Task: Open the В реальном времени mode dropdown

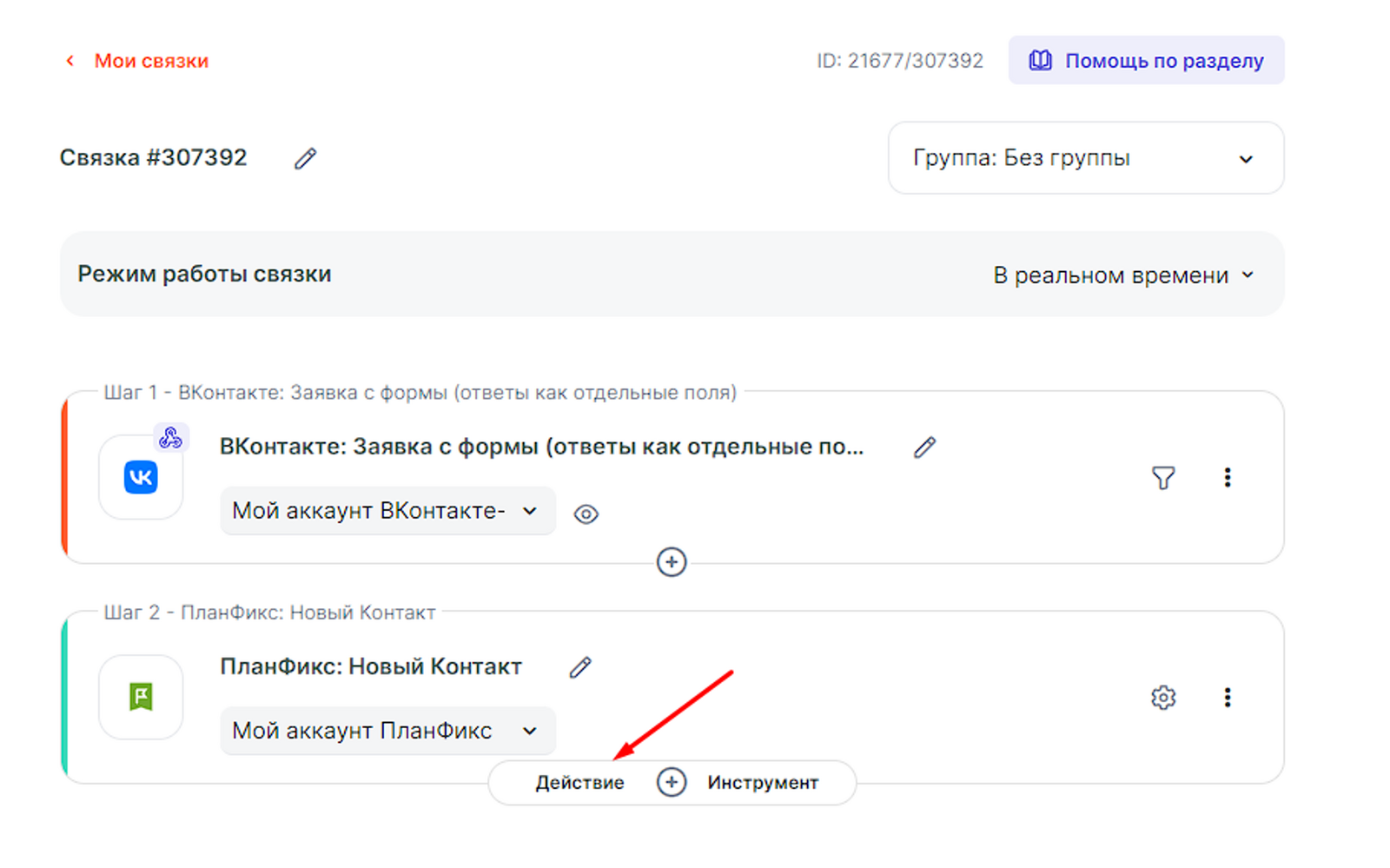Action: pos(1123,275)
